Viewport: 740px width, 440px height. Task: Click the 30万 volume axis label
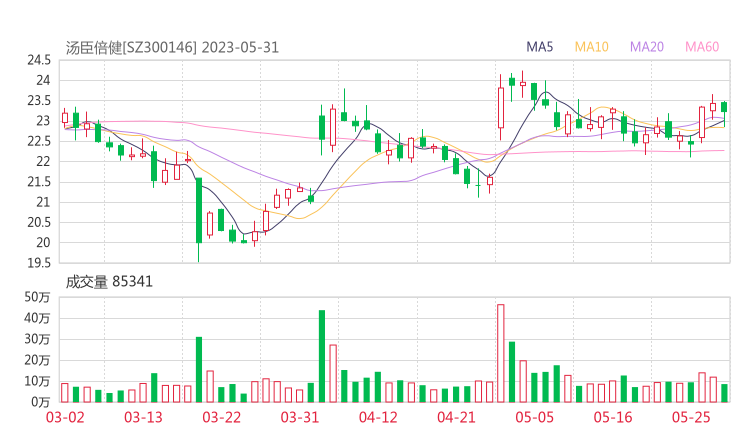tap(37, 339)
